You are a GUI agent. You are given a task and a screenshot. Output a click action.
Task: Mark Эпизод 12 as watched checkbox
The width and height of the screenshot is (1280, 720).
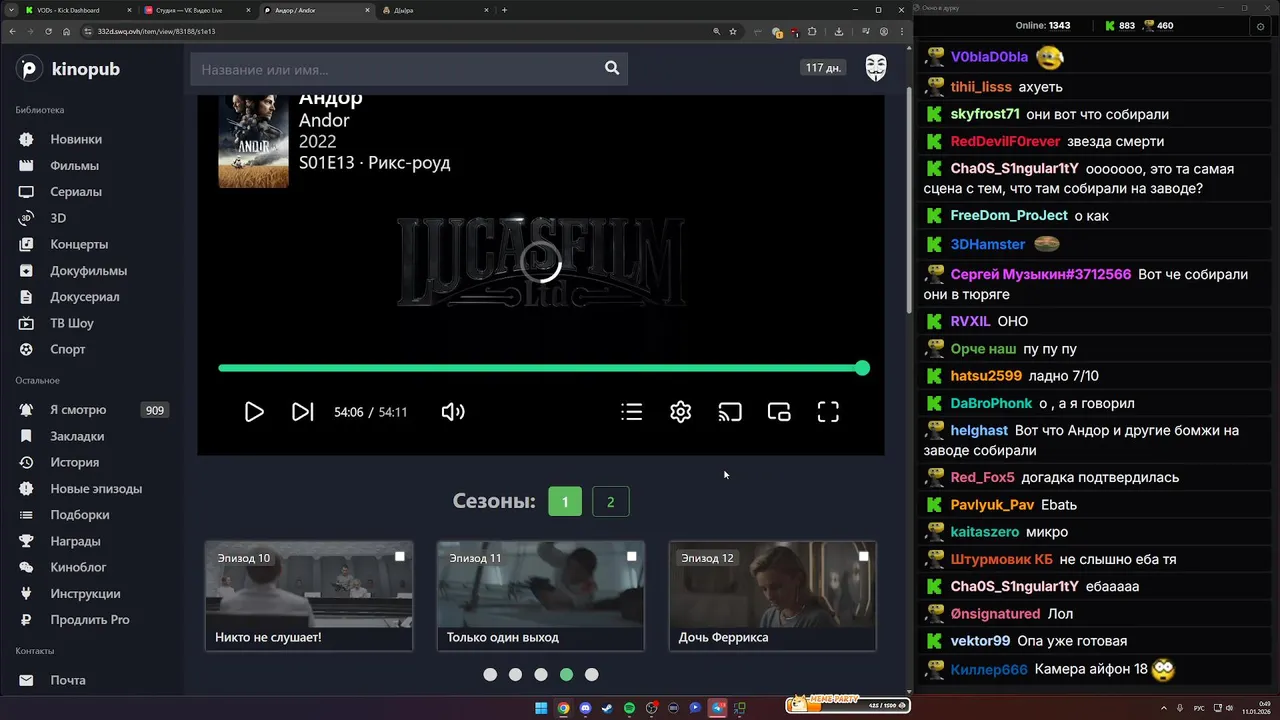pyautogui.click(x=864, y=556)
